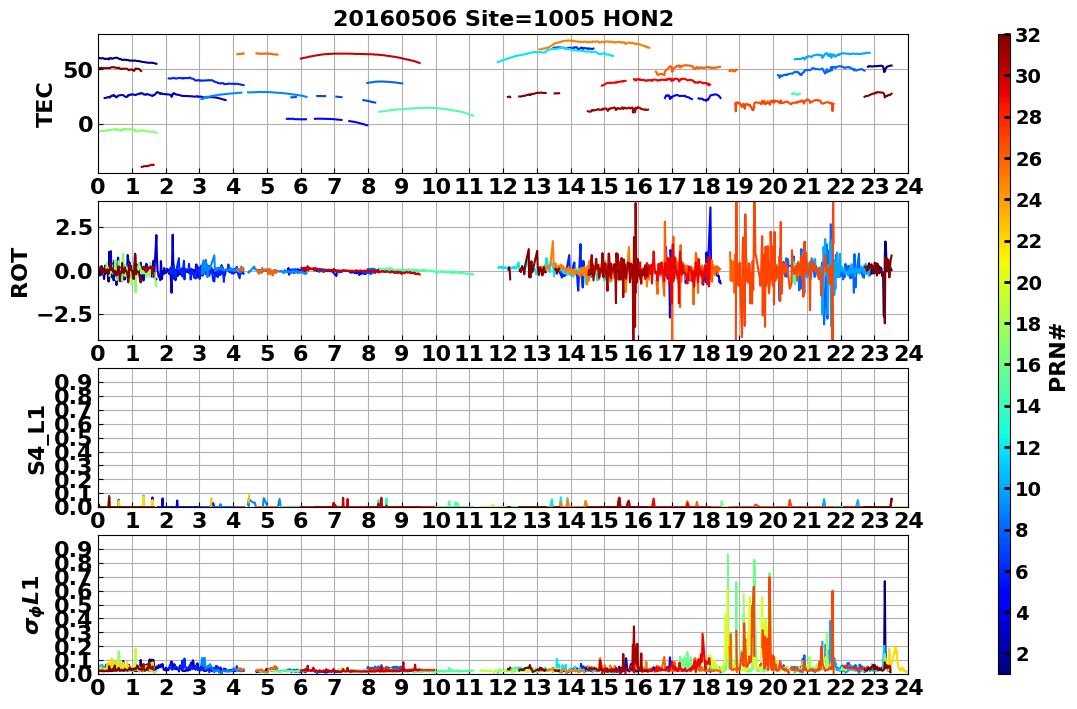The image size is (1077, 709).
Task: Click colorbar tick label 8
Action: pos(1022,530)
